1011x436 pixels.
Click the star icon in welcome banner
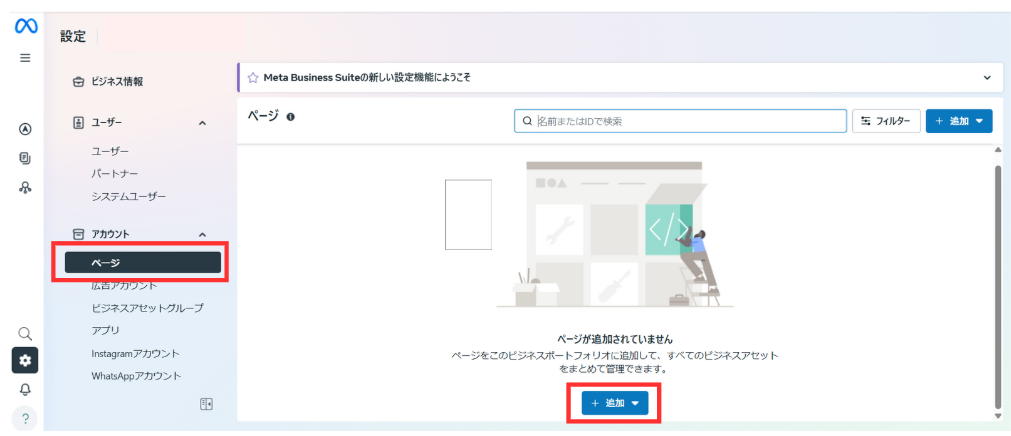click(253, 77)
